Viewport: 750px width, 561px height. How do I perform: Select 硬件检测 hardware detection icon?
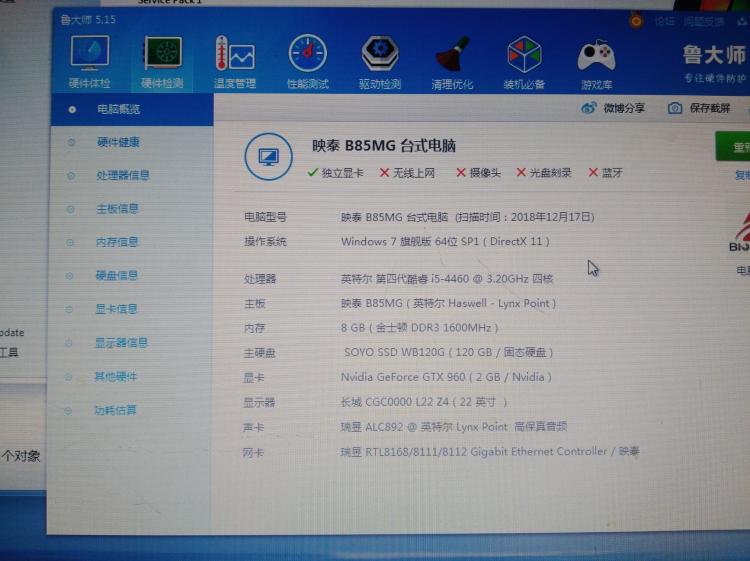[x=163, y=62]
